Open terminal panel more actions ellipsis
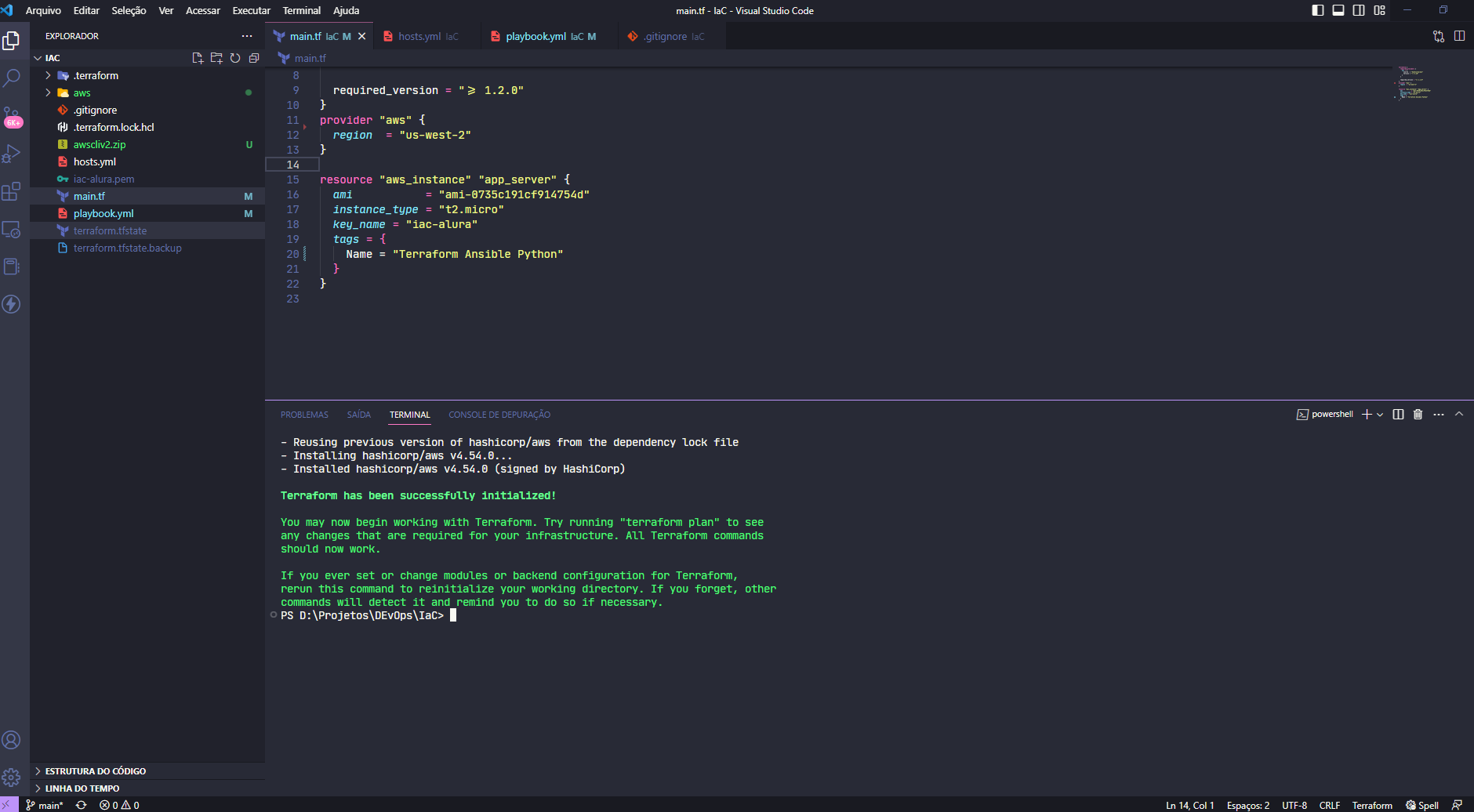The height and width of the screenshot is (812, 1474). (x=1439, y=415)
